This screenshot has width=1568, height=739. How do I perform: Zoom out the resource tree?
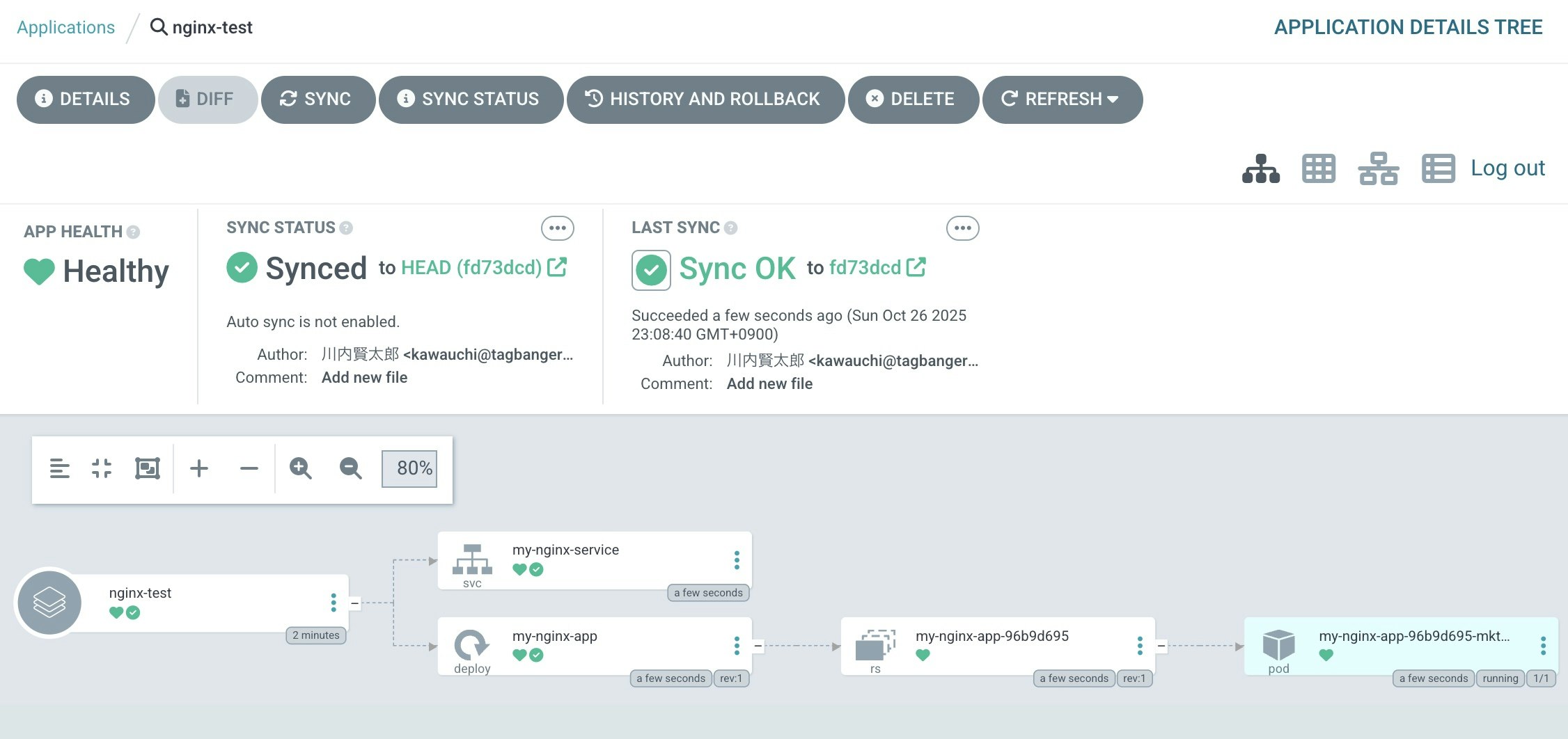(351, 468)
